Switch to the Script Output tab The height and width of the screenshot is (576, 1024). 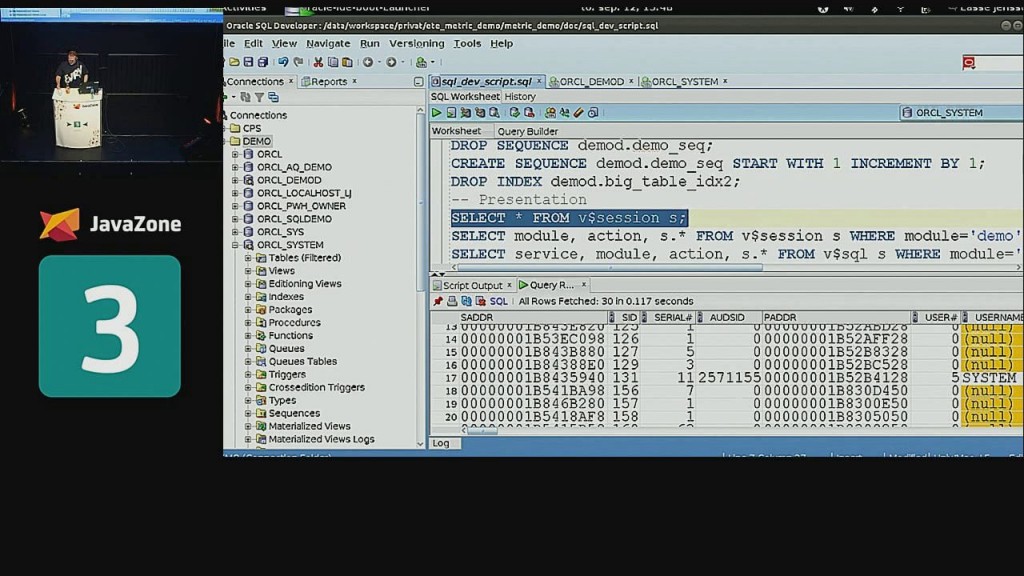click(471, 285)
